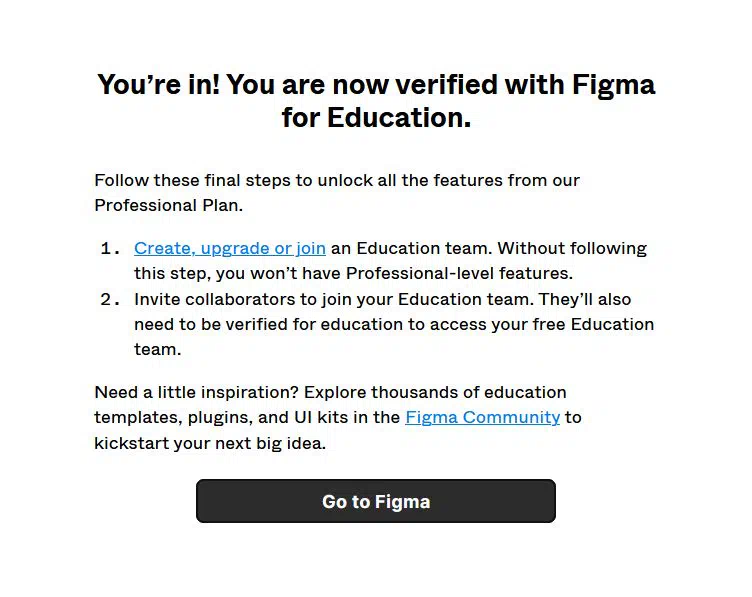Image resolution: width=752 pixels, height=597 pixels.
Task: Click the word "Figma" in the heading
Action: (x=613, y=85)
